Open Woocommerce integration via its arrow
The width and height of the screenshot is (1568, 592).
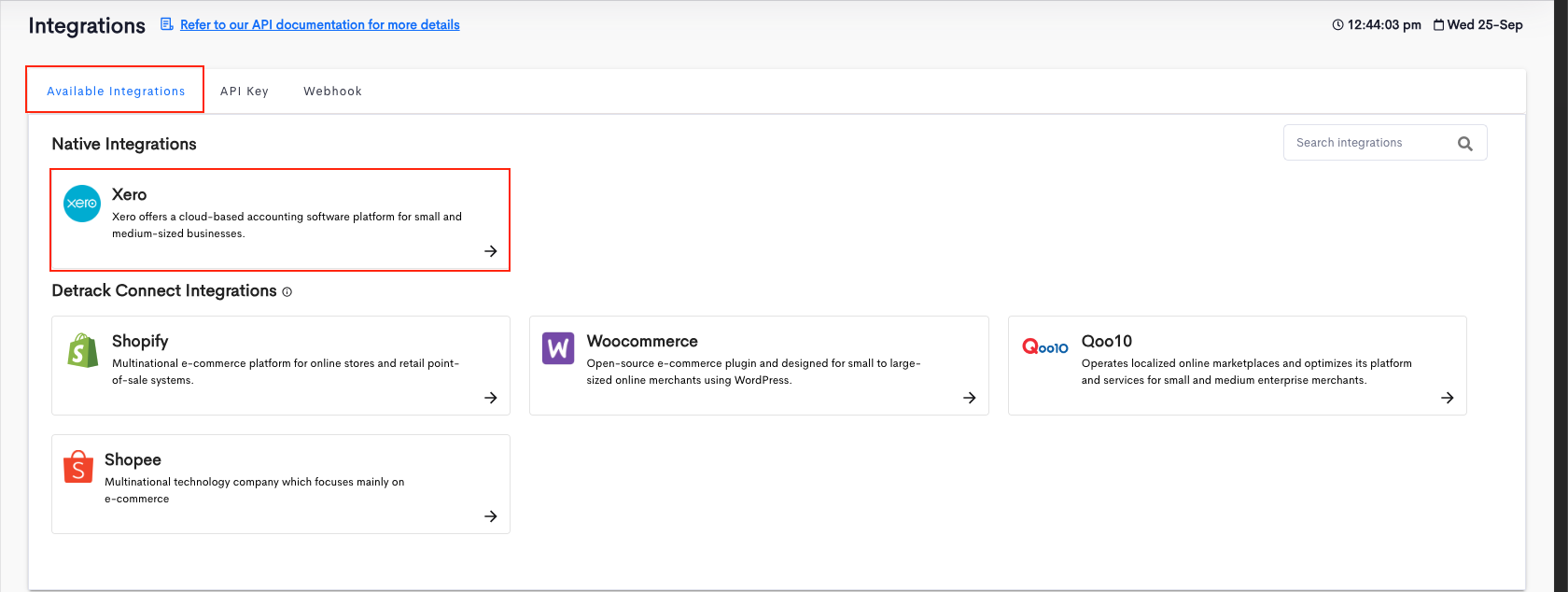coord(970,398)
